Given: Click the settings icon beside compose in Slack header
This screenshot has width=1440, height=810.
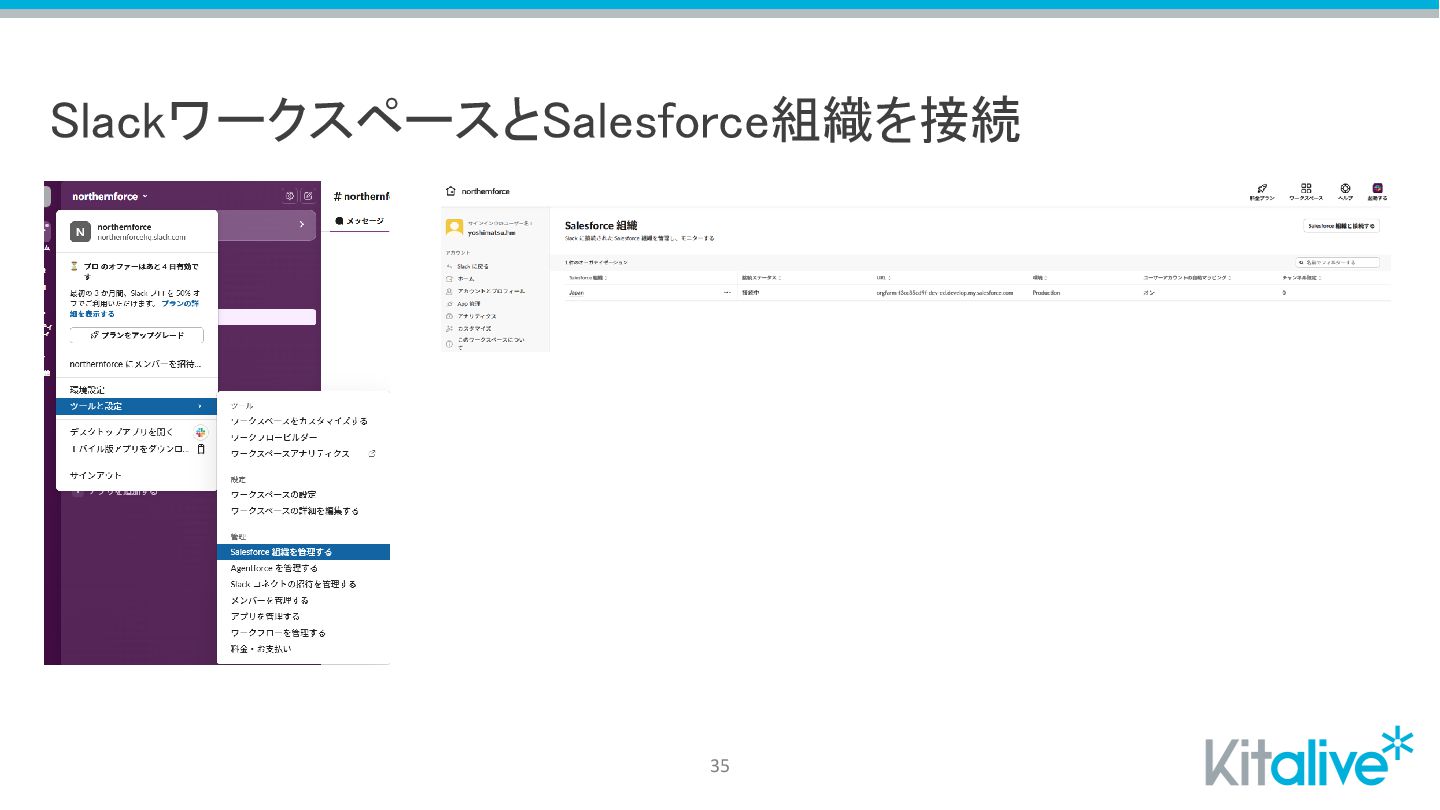Looking at the screenshot, I should click(290, 196).
